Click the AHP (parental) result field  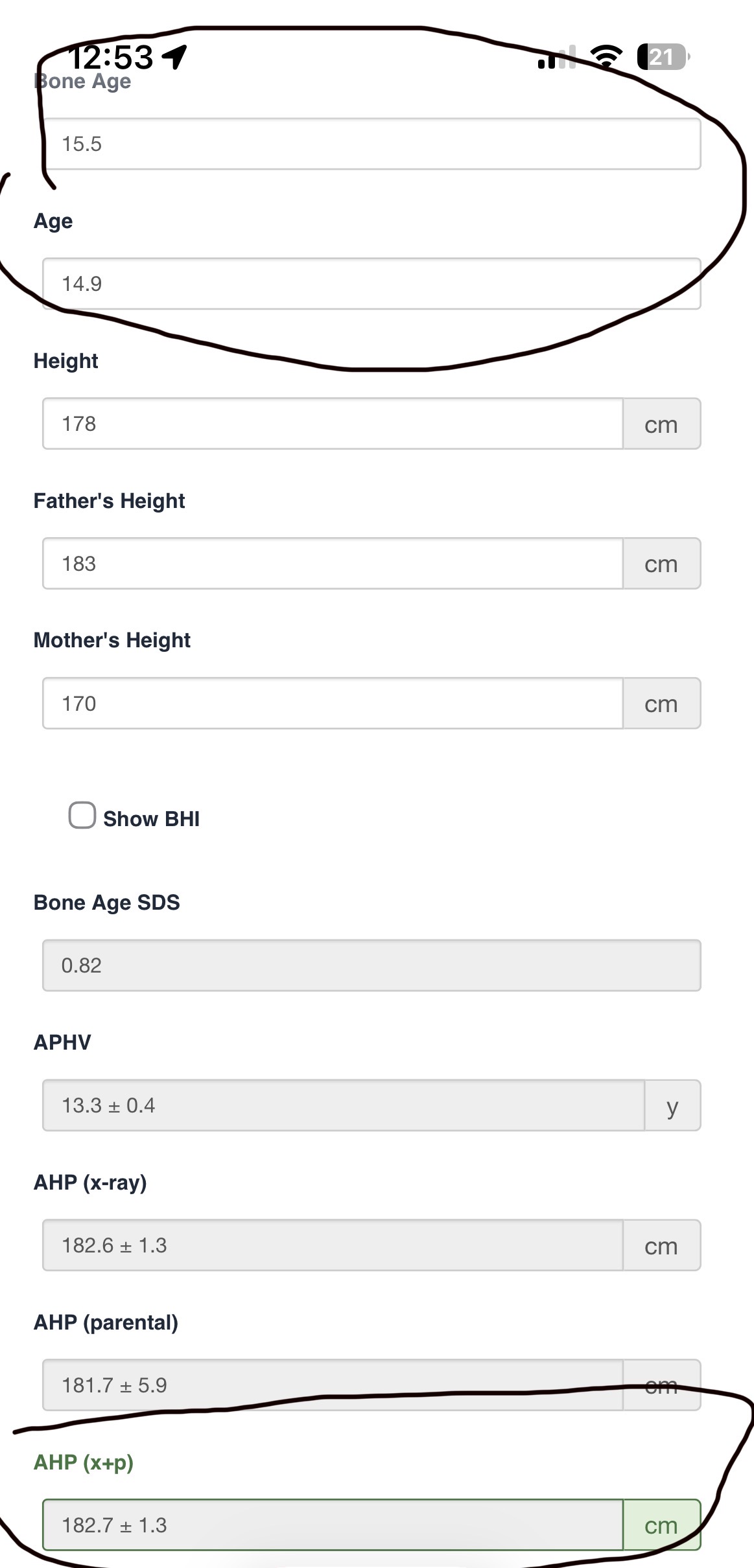tap(333, 1385)
